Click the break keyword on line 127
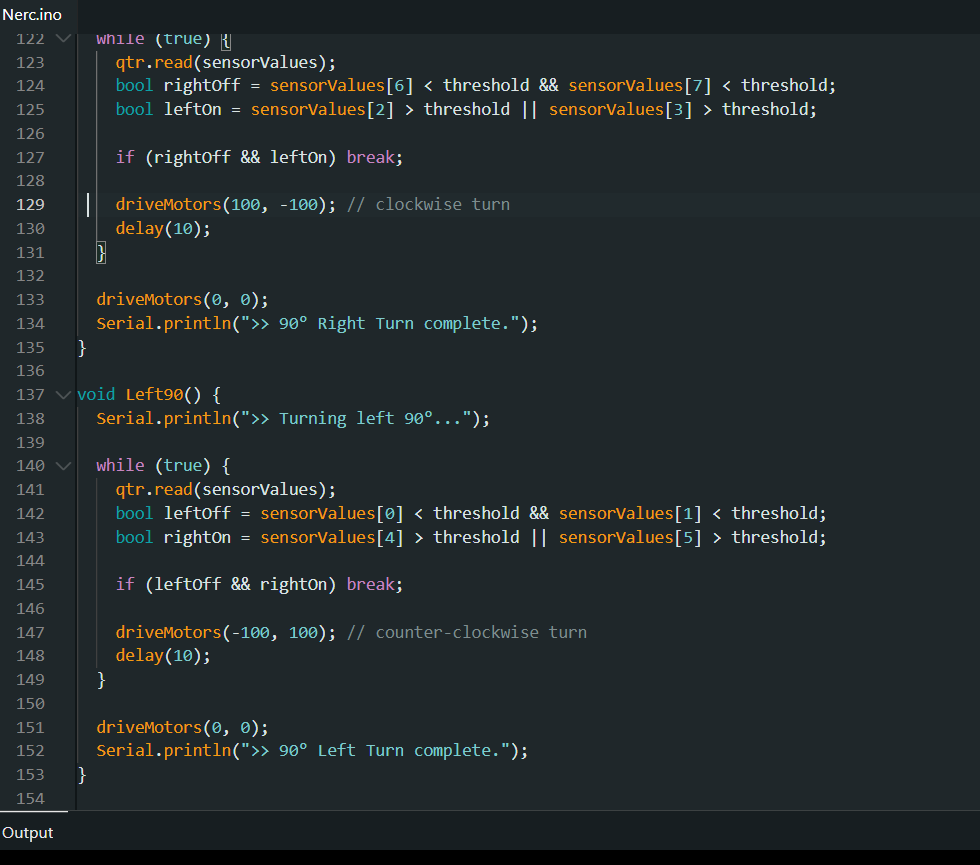This screenshot has width=980, height=865. (371, 158)
